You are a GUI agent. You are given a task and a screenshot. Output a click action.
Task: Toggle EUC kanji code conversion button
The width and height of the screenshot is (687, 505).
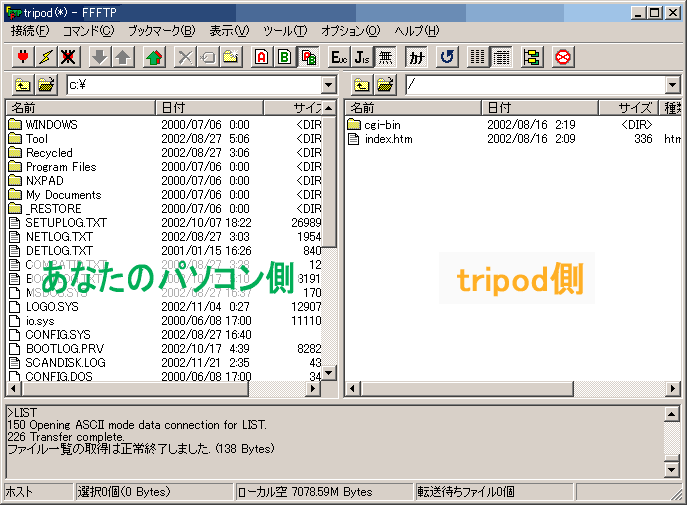coord(338,57)
